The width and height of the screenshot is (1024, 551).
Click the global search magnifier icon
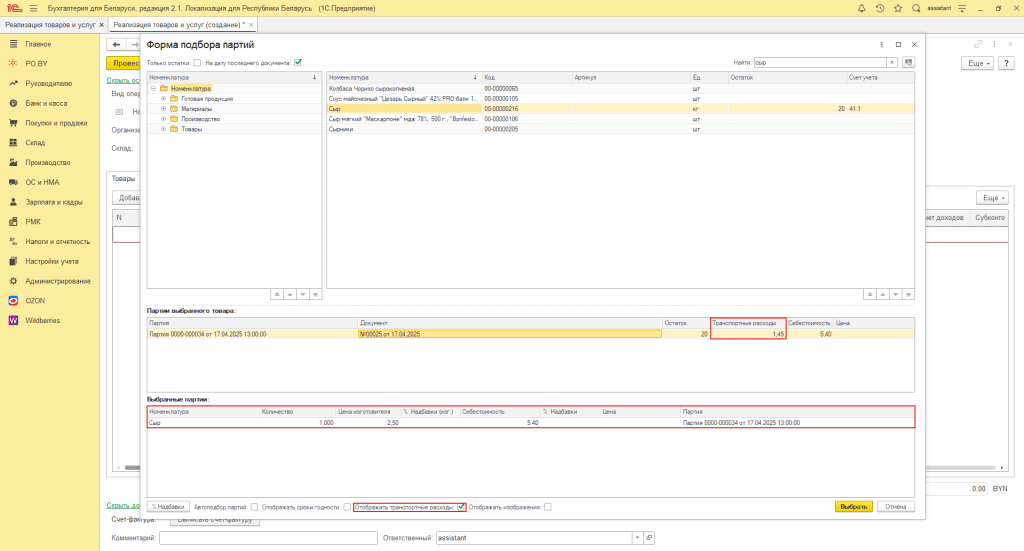tap(916, 8)
